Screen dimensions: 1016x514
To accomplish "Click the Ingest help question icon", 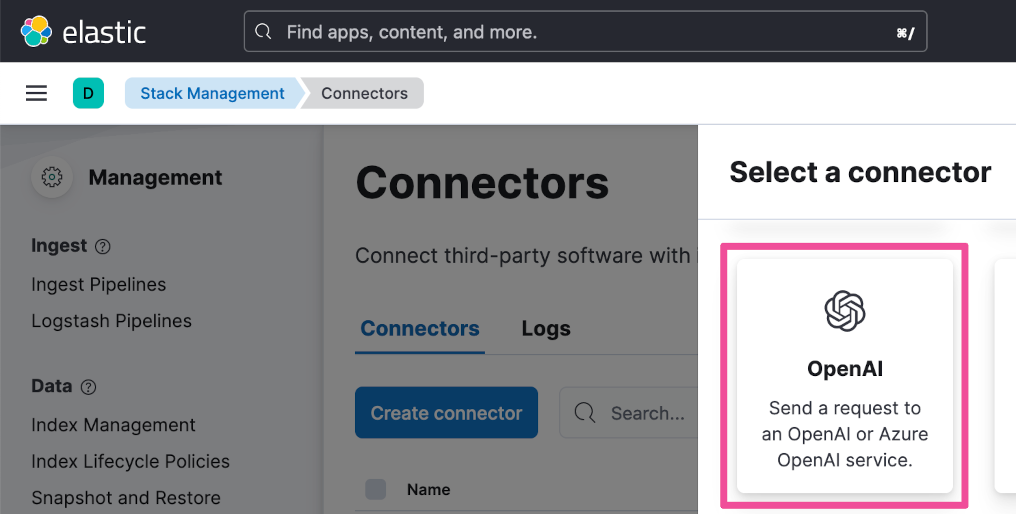I will point(102,246).
